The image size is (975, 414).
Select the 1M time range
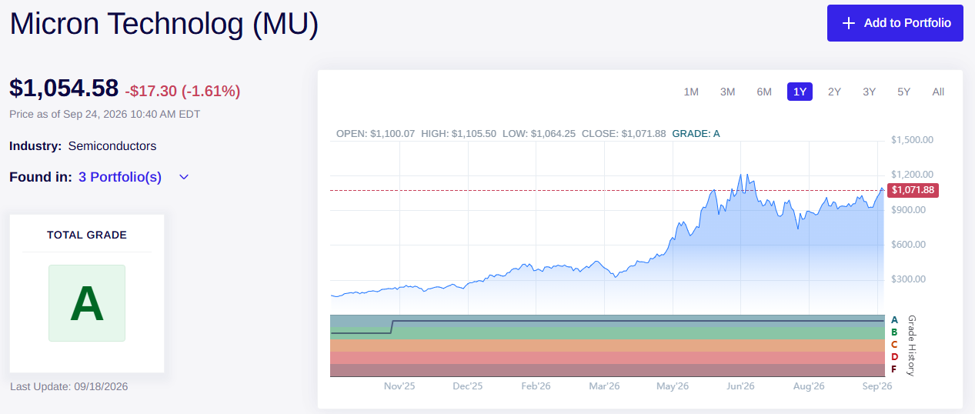pos(691,92)
